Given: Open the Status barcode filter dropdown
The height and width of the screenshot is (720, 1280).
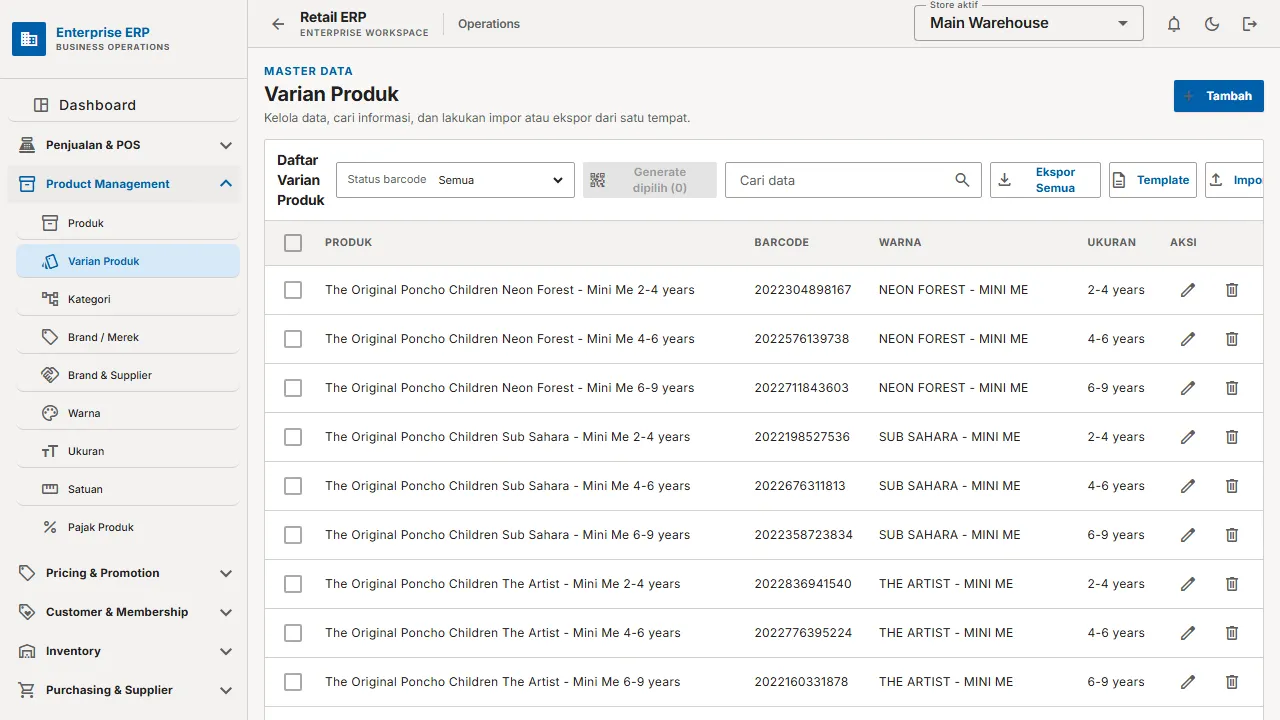Looking at the screenshot, I should 455,180.
